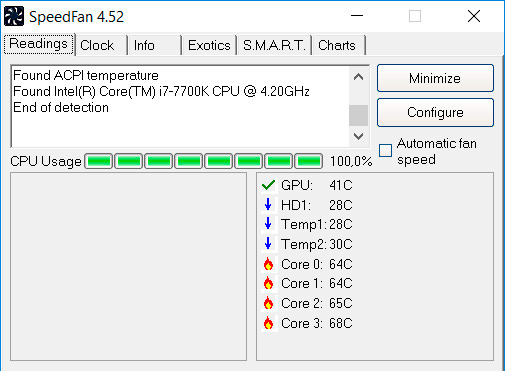The height and width of the screenshot is (371, 505).
Task: Click the first CPU Usage bar segment
Action: click(x=98, y=161)
